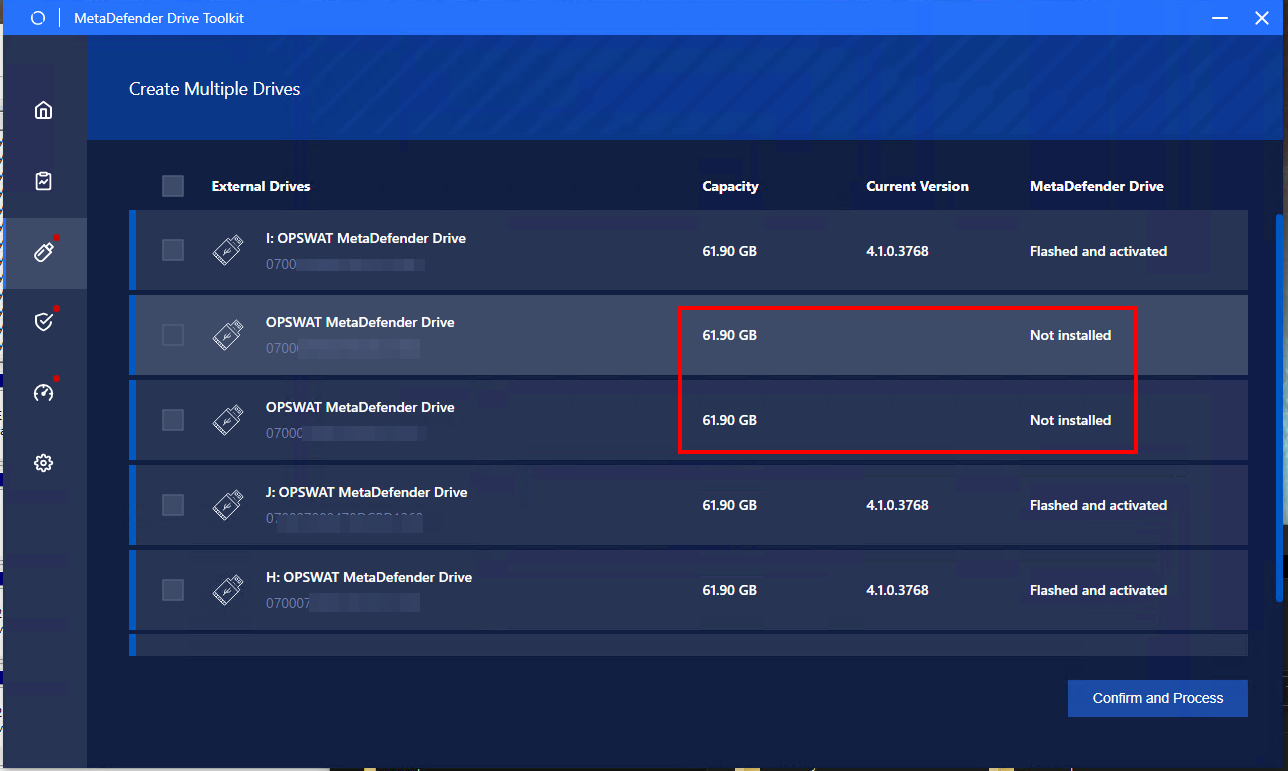Close the MetaDefender Drive Toolkit window
The width and height of the screenshot is (1288, 771).
point(1262,18)
